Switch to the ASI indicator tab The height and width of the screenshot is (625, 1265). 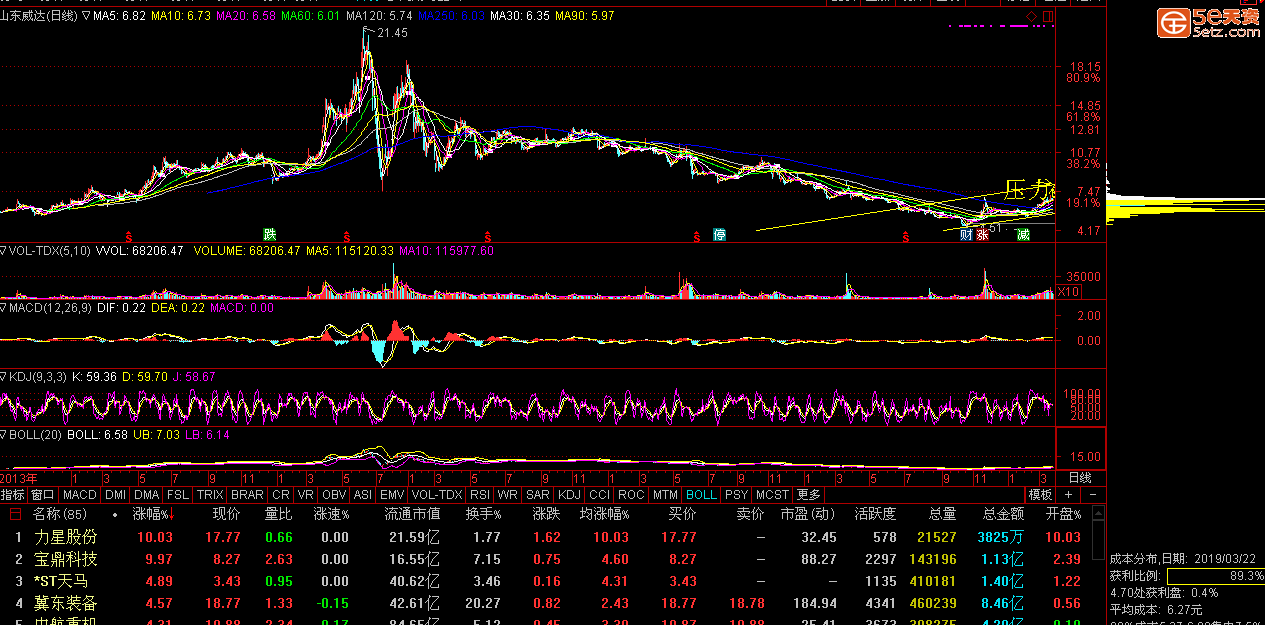point(363,494)
